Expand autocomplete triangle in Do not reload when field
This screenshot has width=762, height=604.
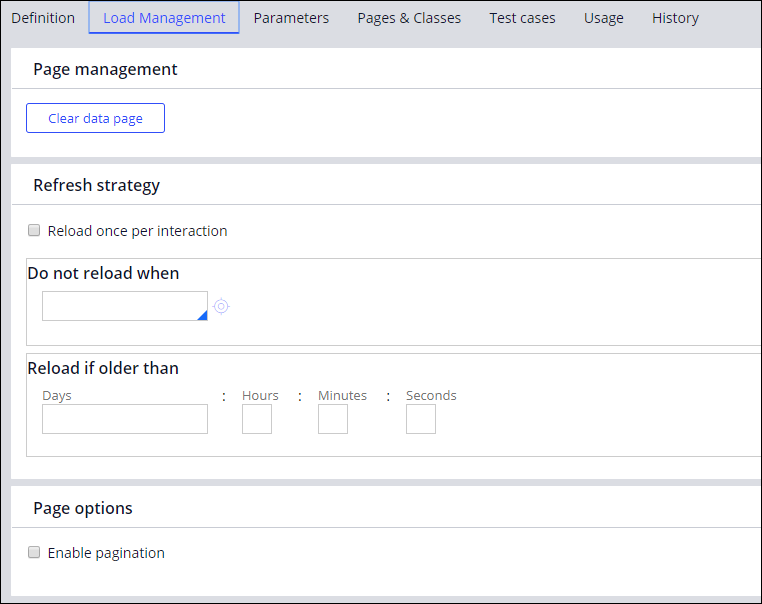(202, 315)
